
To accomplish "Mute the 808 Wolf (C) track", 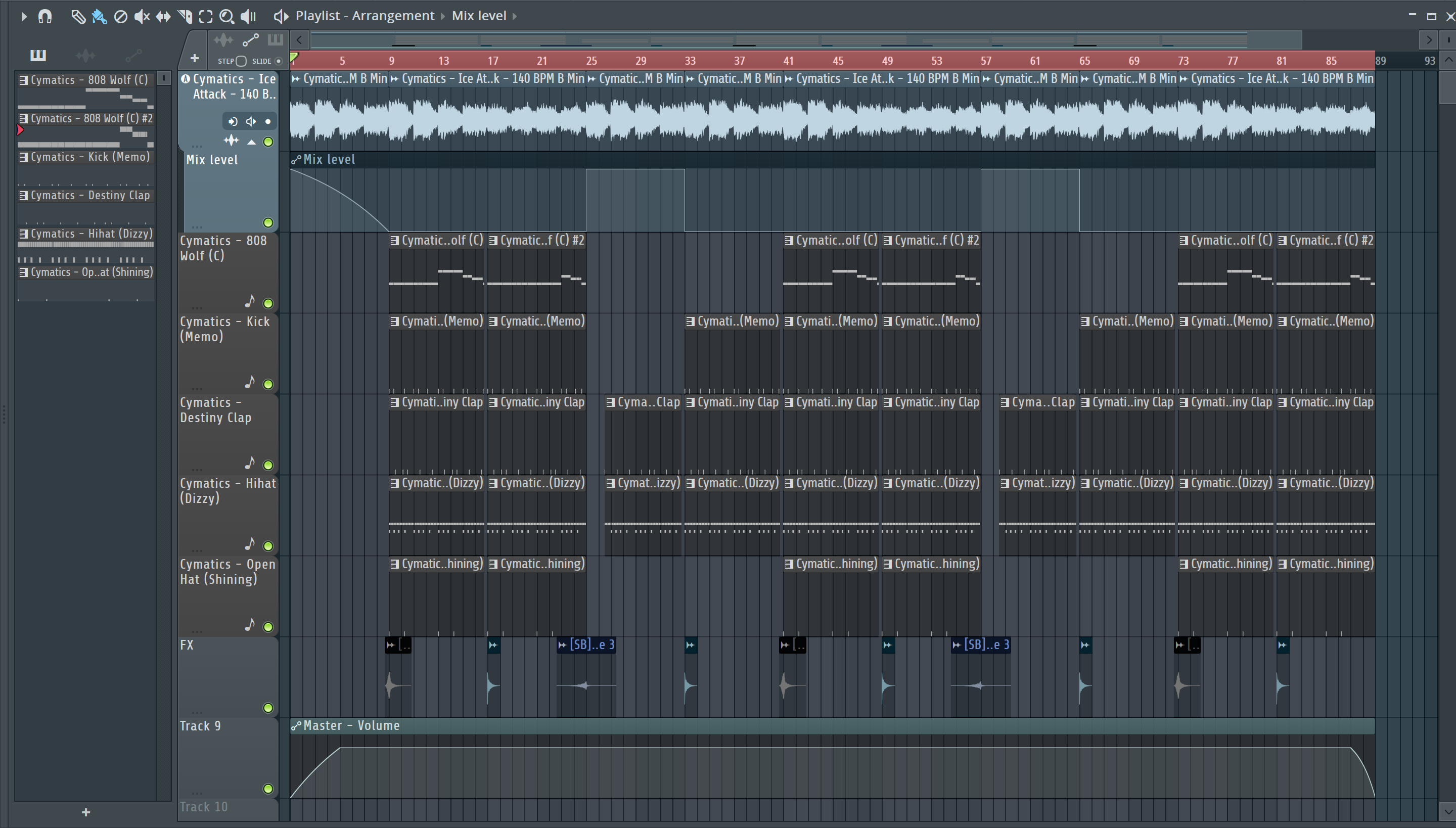I will (268, 303).
